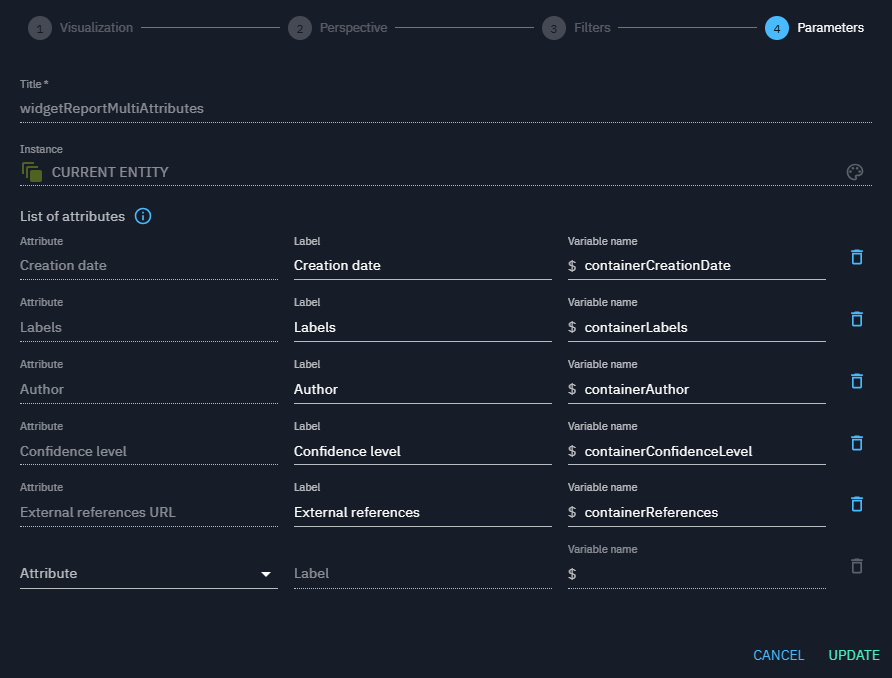Go to step 2 Perspective

tap(339, 28)
